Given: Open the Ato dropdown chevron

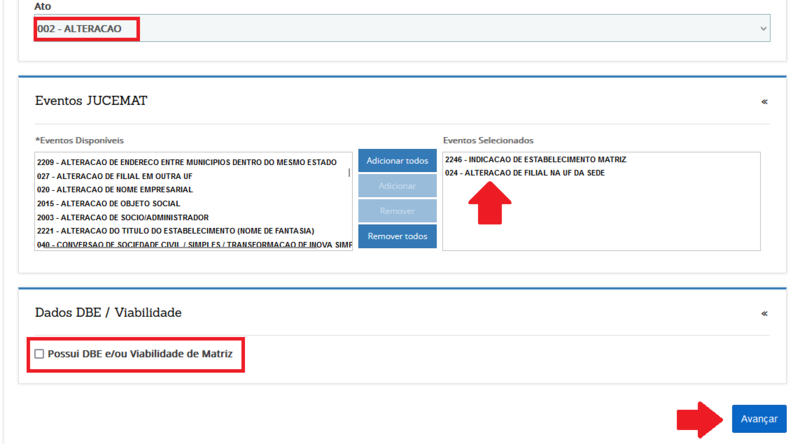Looking at the screenshot, I should [x=763, y=29].
